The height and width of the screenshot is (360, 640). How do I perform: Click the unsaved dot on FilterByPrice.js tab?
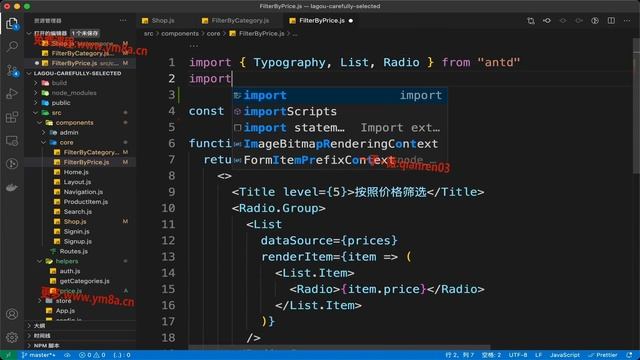click(x=351, y=20)
